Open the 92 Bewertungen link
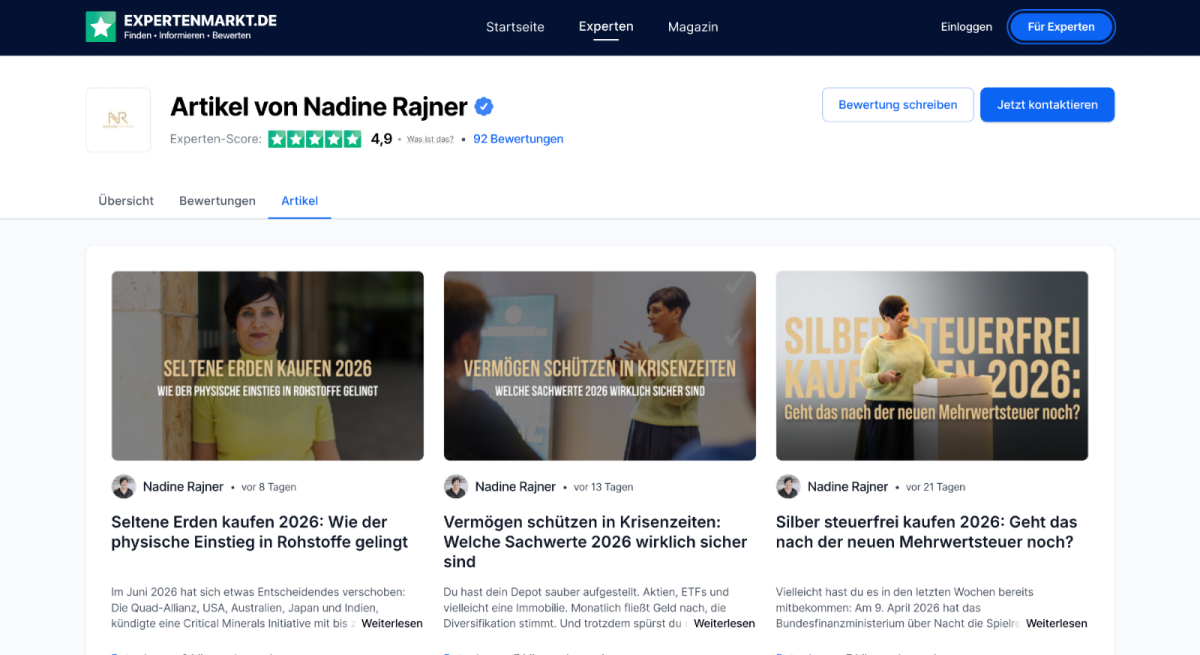Screen dimensions: 1200x655 pyautogui.click(x=518, y=139)
